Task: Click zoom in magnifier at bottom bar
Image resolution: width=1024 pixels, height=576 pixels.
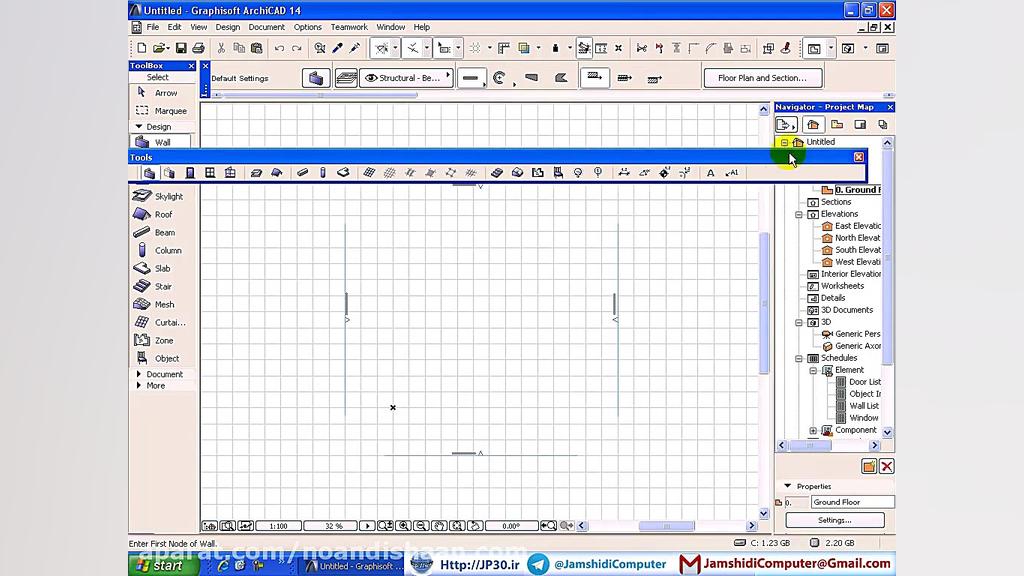Action: point(404,526)
